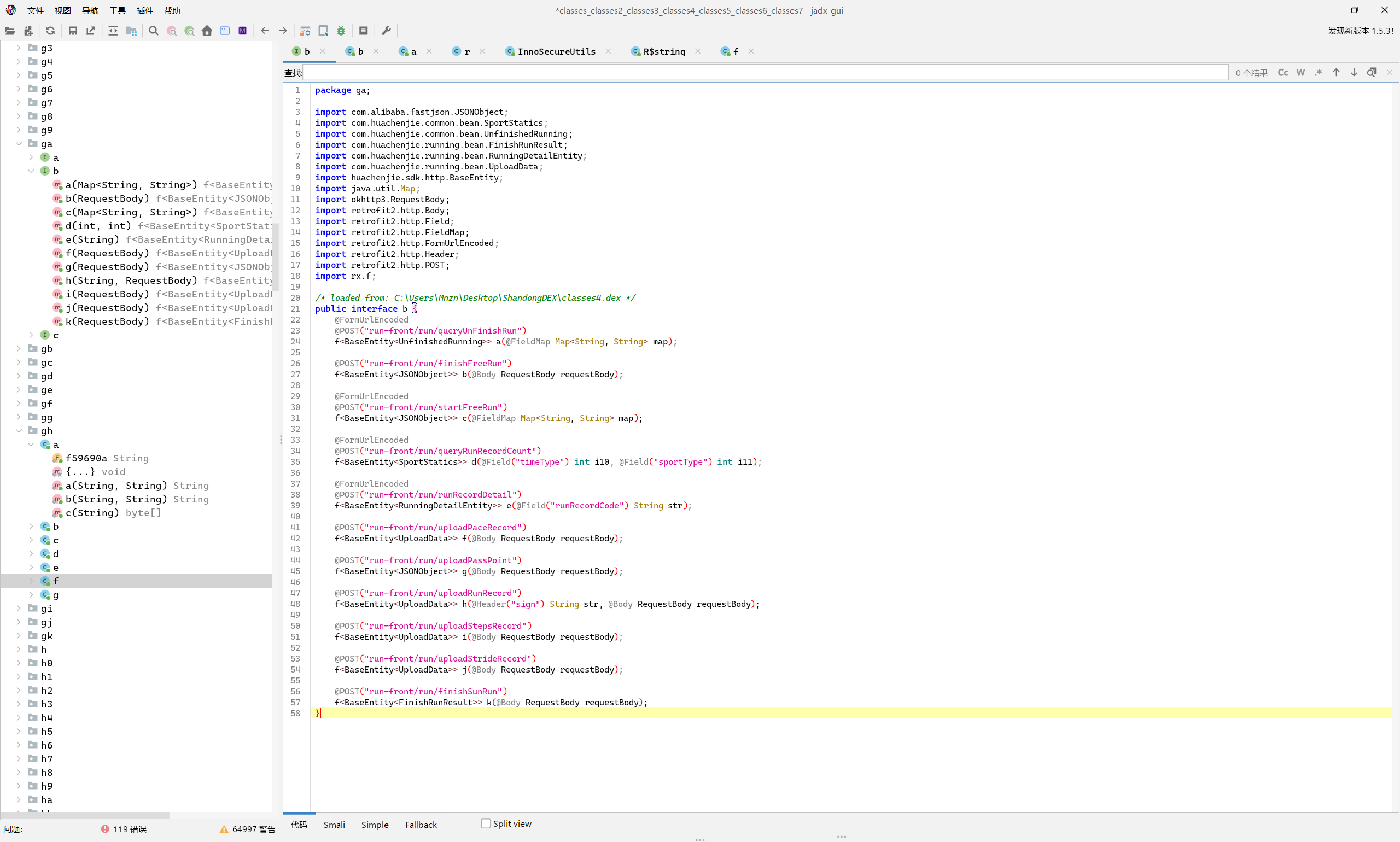Click the reload refresh icon
This screenshot has height=842, width=1400.
(50, 31)
